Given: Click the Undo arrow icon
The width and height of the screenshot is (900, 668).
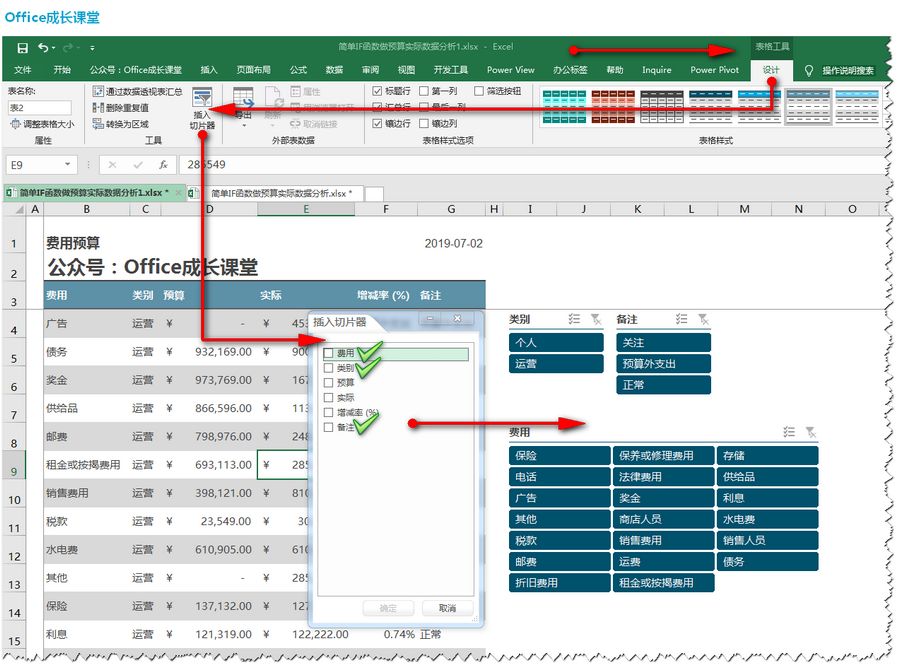Looking at the screenshot, I should (x=43, y=48).
